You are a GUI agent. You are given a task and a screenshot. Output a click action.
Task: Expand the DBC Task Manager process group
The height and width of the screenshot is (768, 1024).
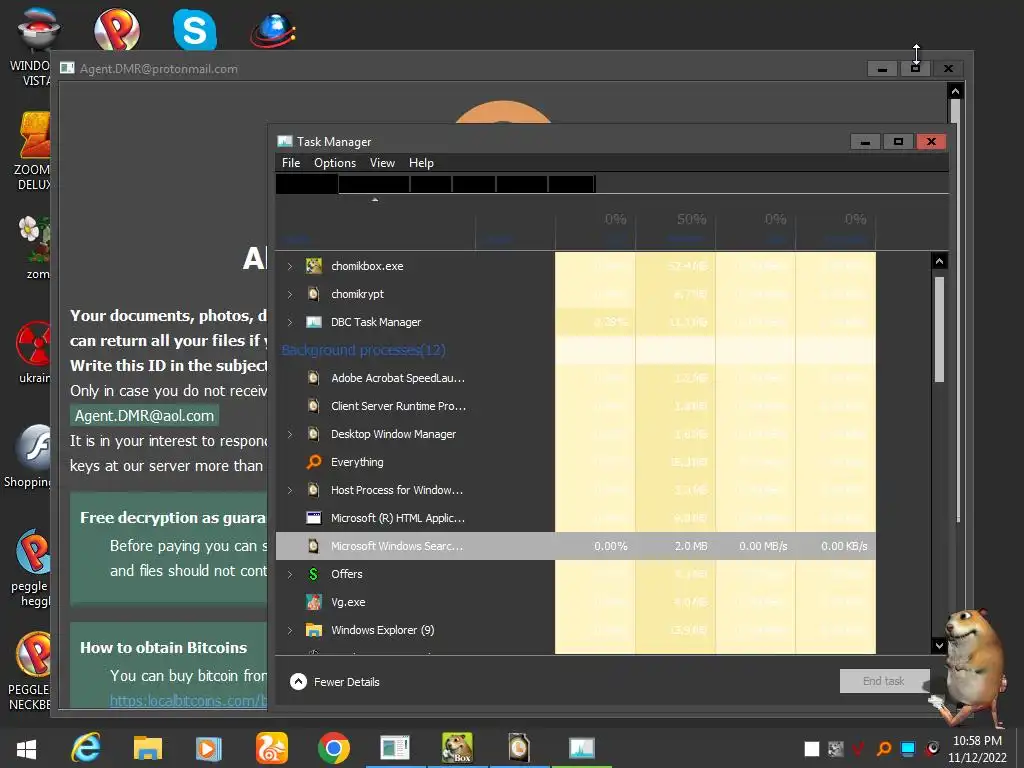pyautogui.click(x=290, y=322)
